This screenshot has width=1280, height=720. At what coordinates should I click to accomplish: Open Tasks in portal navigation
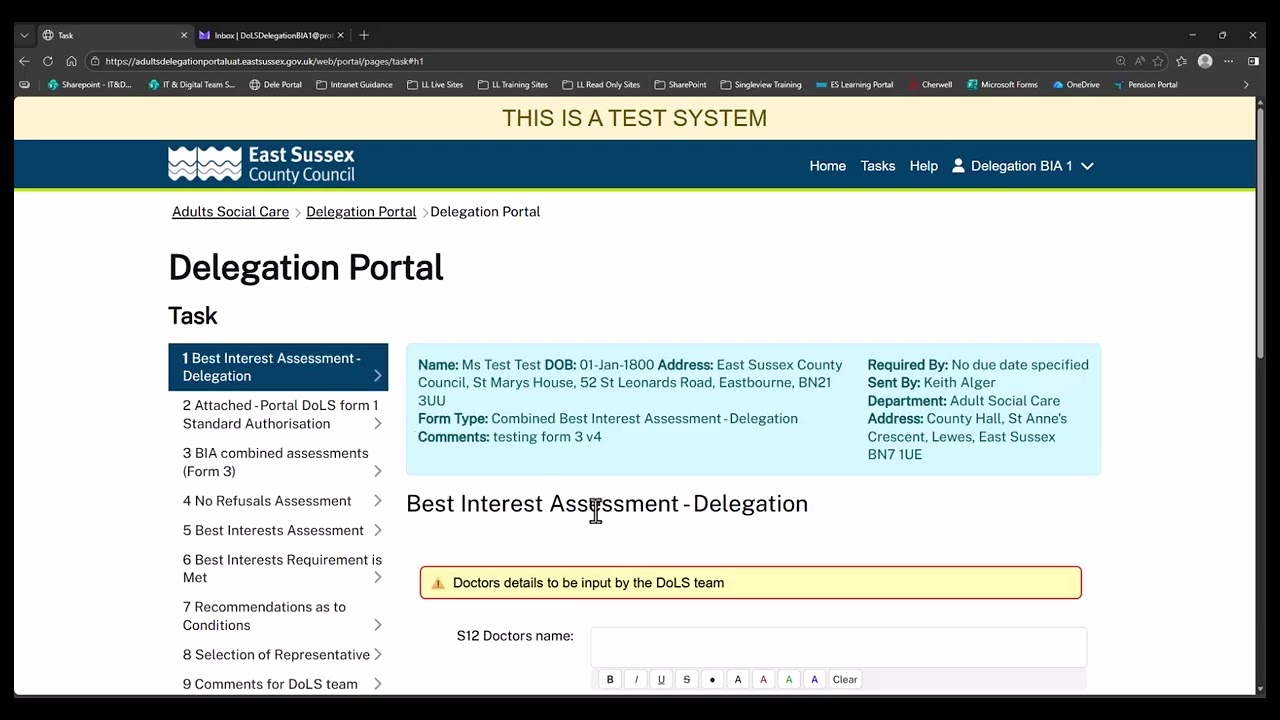tap(877, 166)
